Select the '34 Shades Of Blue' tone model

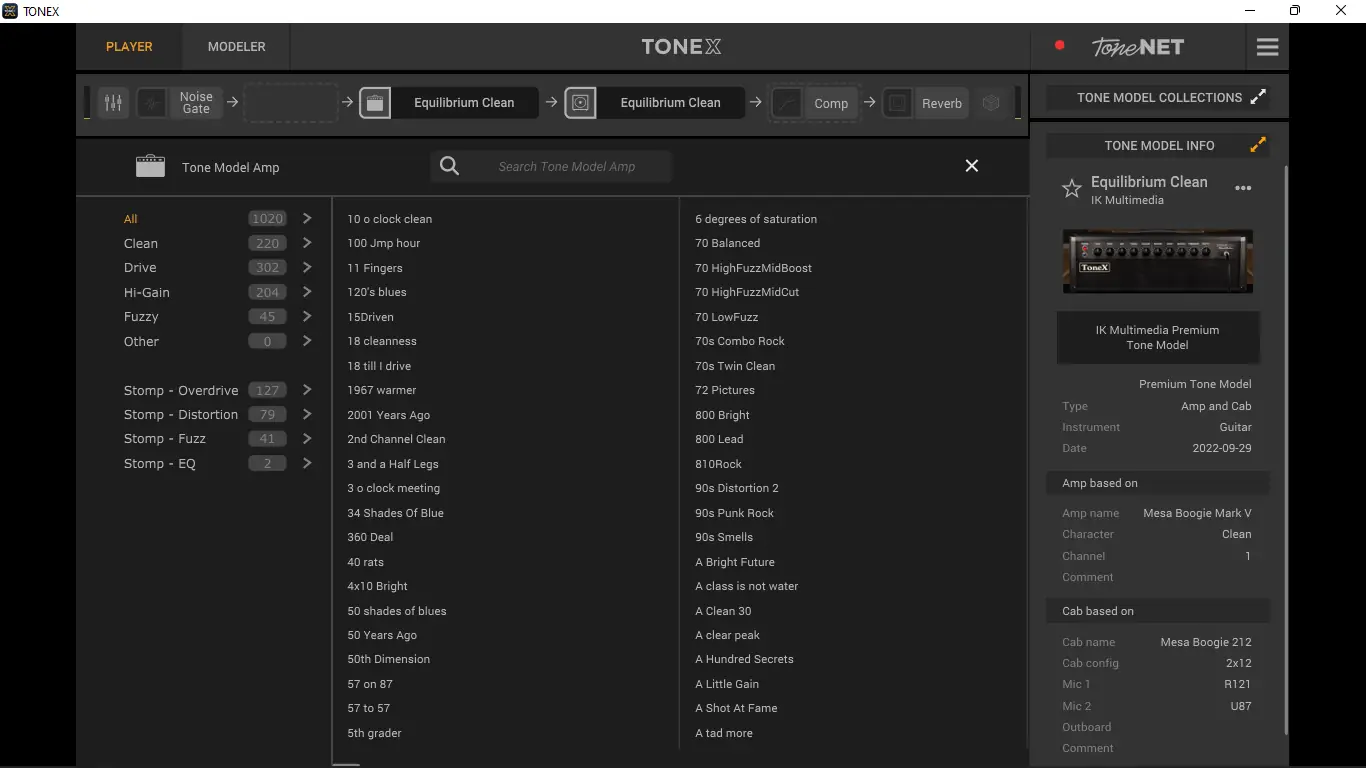395,513
